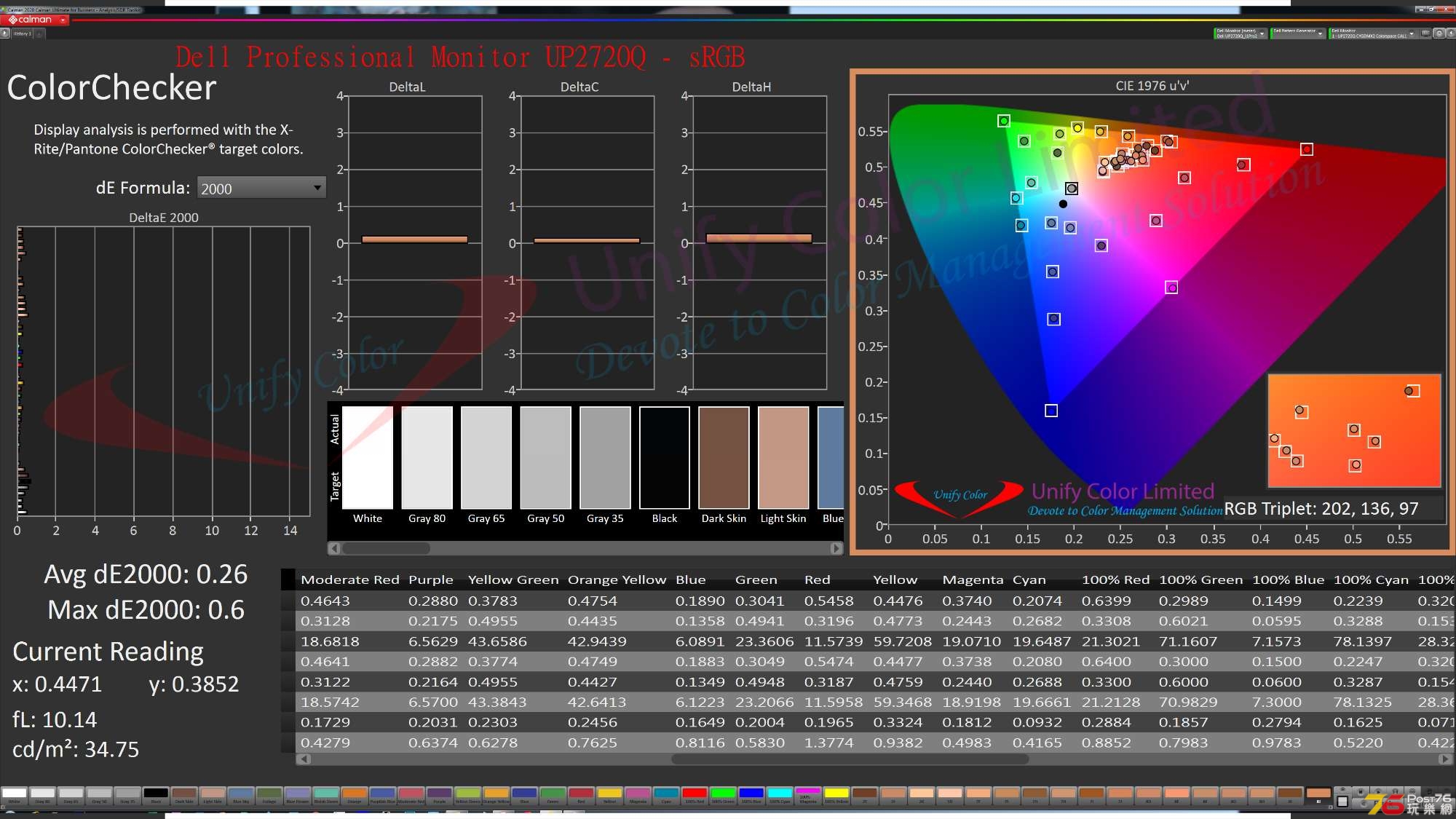Select the White patch in Actual/Target strip

(x=368, y=458)
